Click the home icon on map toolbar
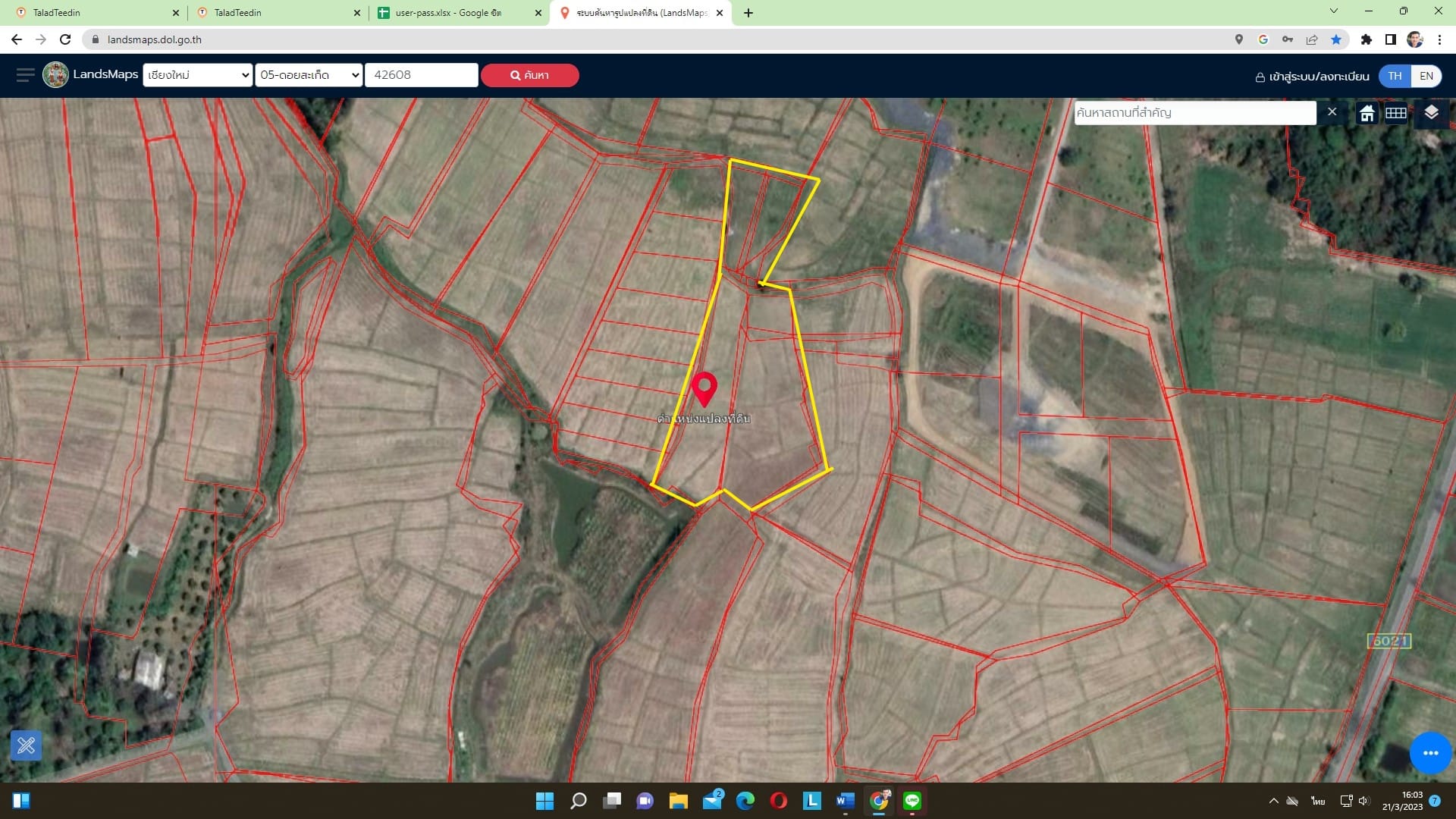The image size is (1456, 819). point(1367,114)
